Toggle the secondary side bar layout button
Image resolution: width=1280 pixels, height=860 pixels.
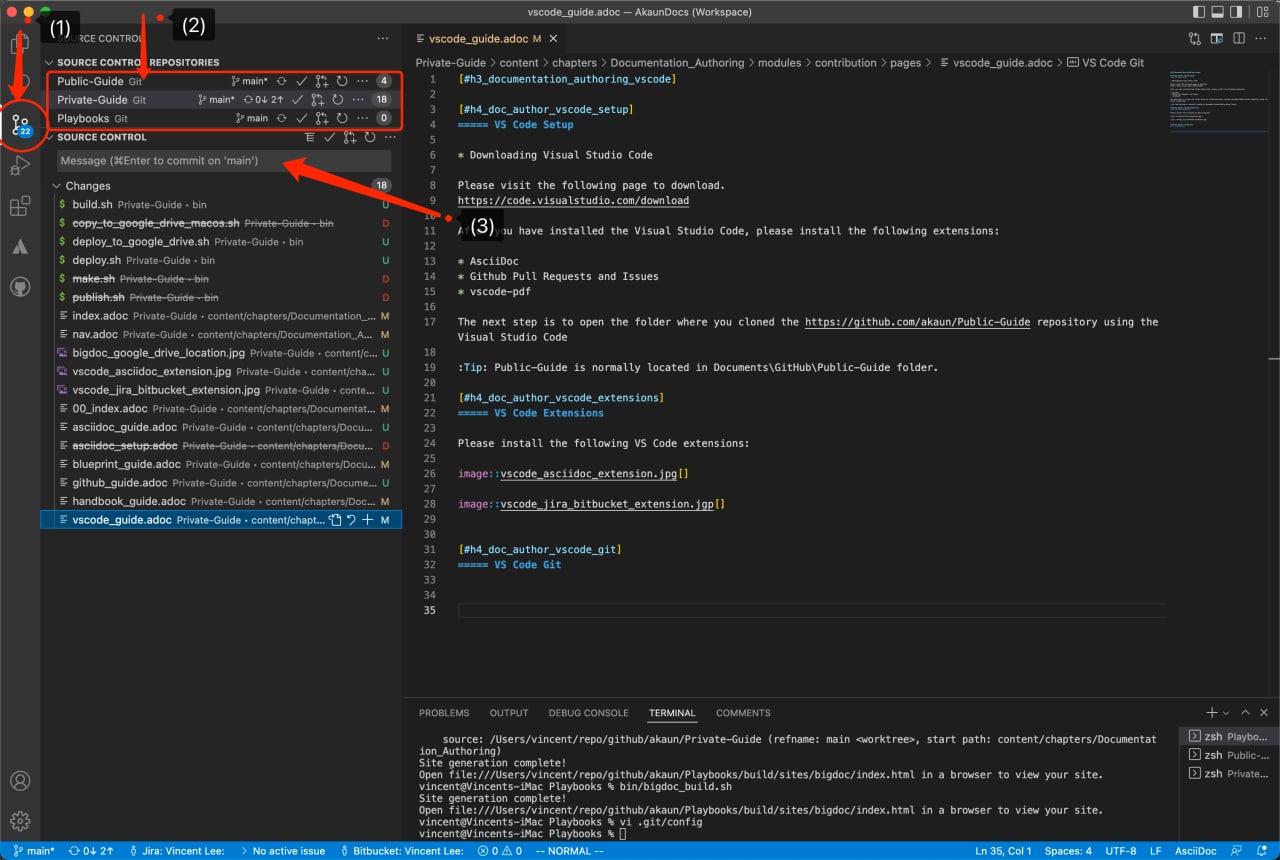[x=1238, y=12]
